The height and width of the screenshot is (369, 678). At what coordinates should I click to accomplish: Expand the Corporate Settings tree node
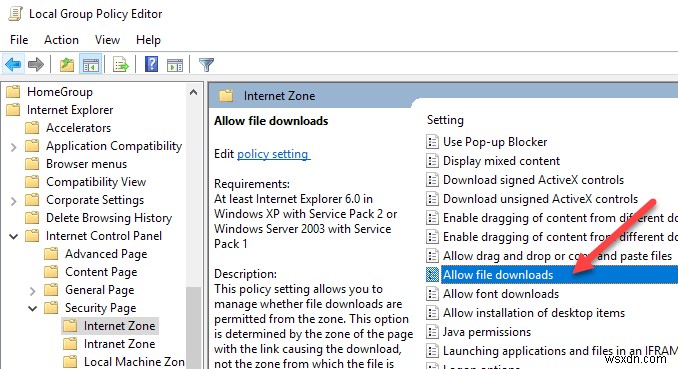13,201
